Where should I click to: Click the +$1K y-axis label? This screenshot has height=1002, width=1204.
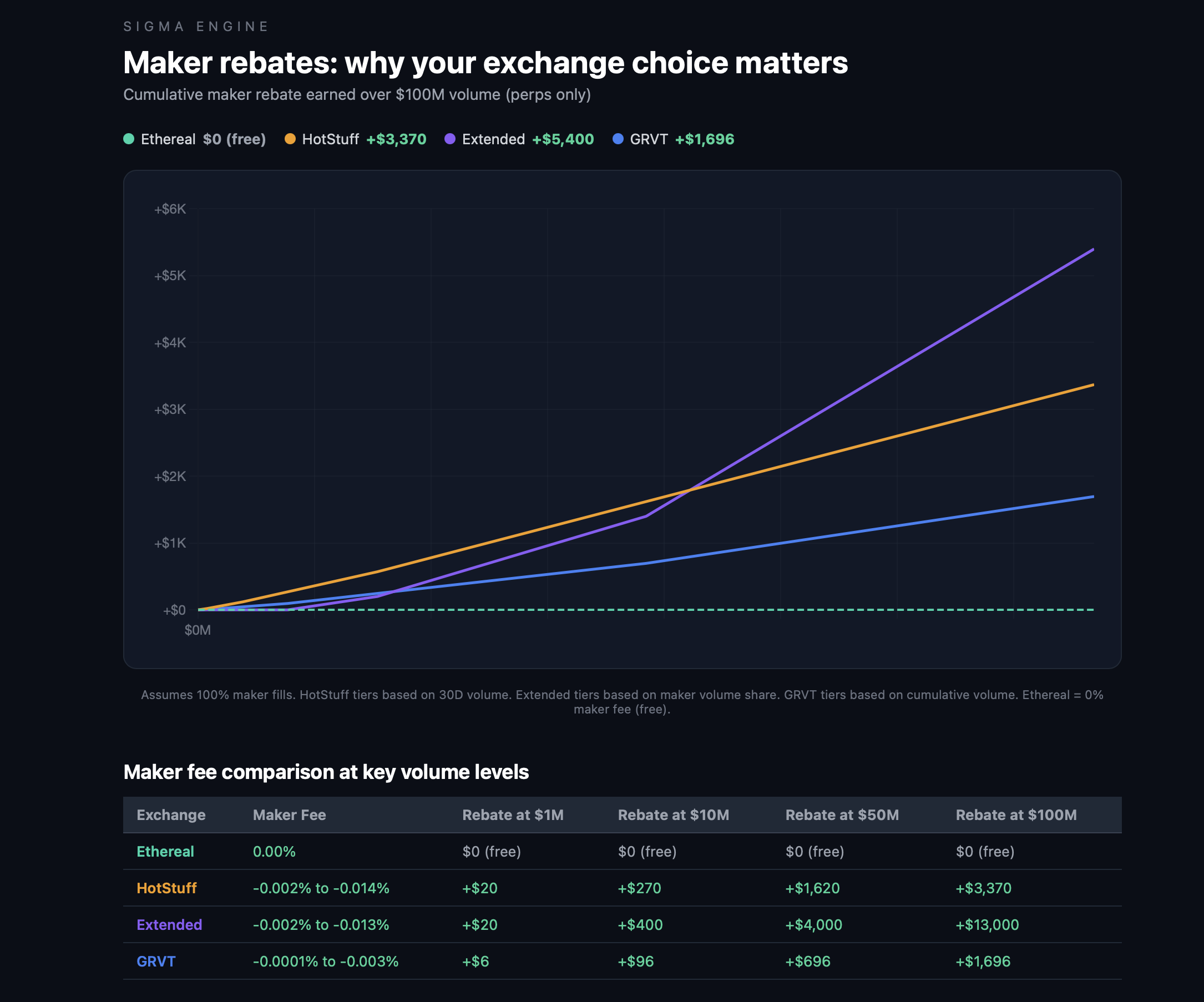(x=170, y=543)
